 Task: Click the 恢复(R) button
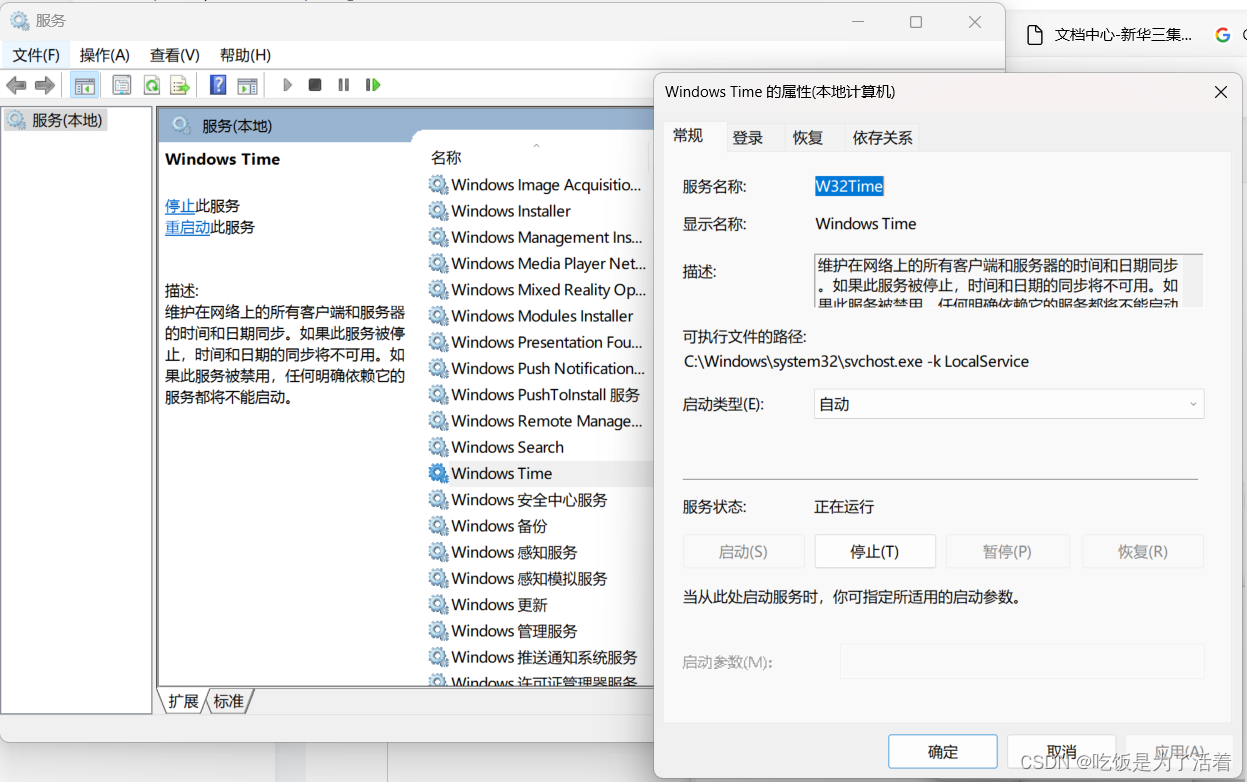(1142, 551)
